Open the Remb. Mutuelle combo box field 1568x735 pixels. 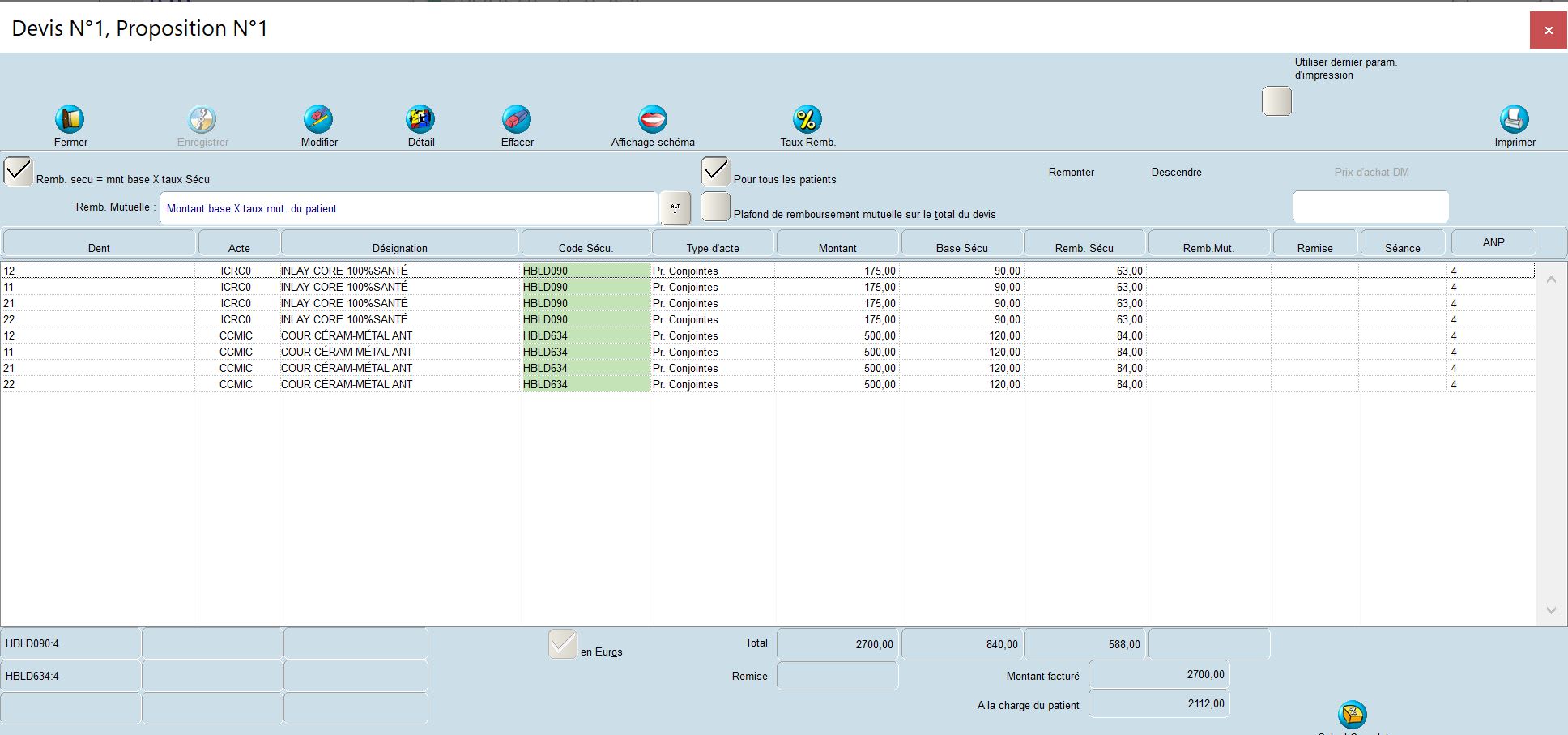408,208
